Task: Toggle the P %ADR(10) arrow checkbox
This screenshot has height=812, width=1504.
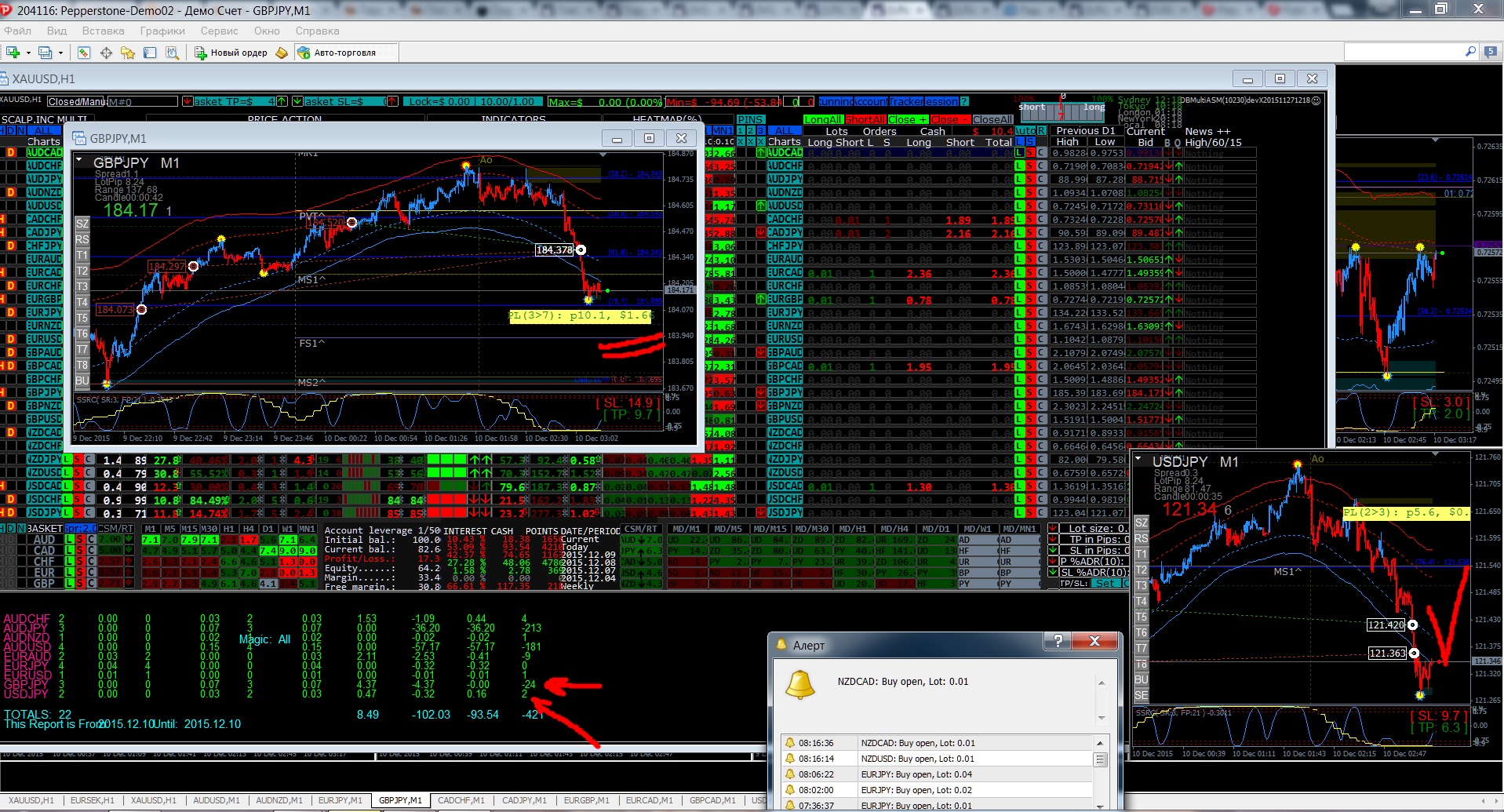Action: pyautogui.click(x=1053, y=561)
